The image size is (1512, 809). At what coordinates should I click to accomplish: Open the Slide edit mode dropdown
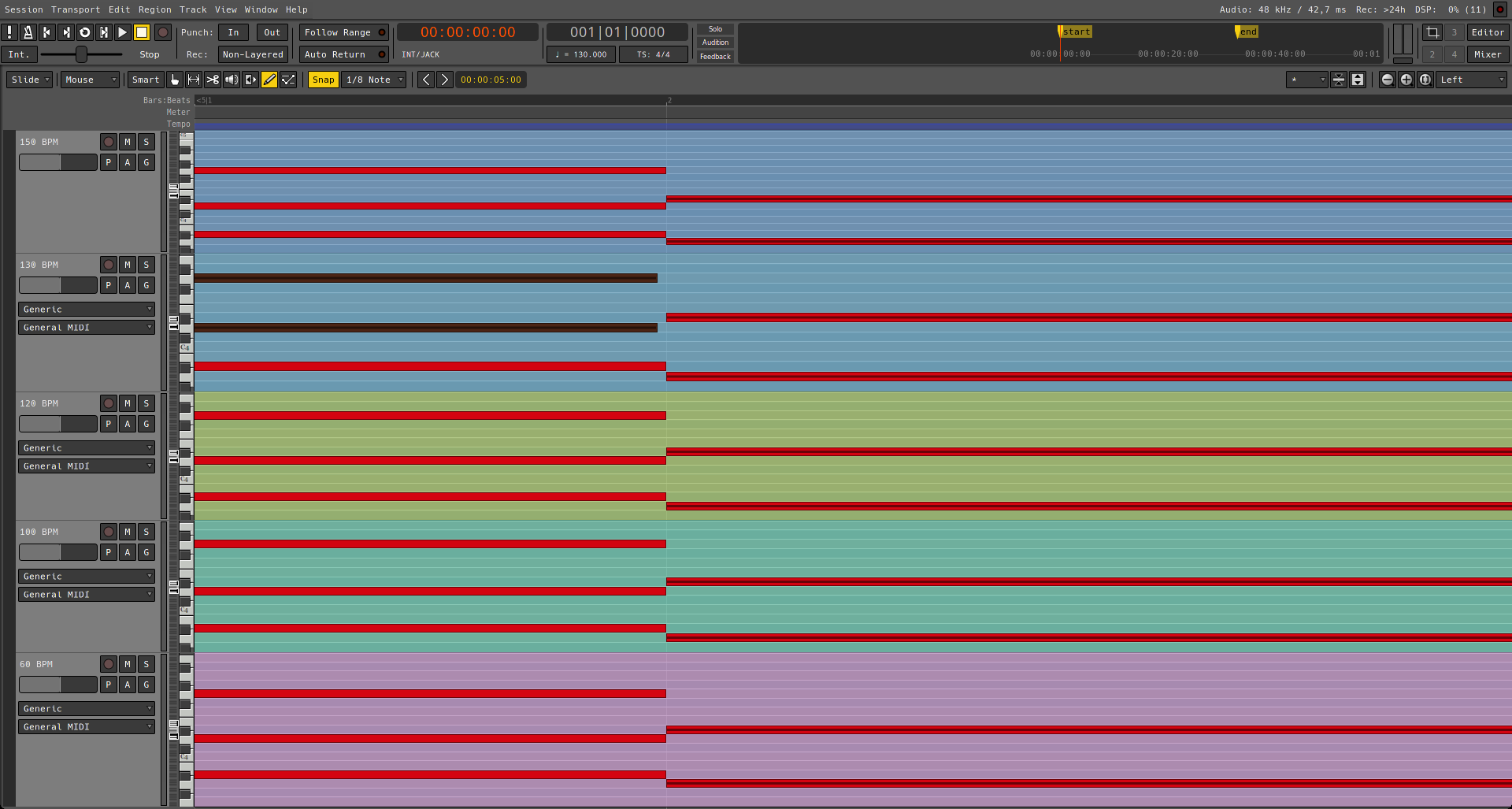(x=31, y=80)
